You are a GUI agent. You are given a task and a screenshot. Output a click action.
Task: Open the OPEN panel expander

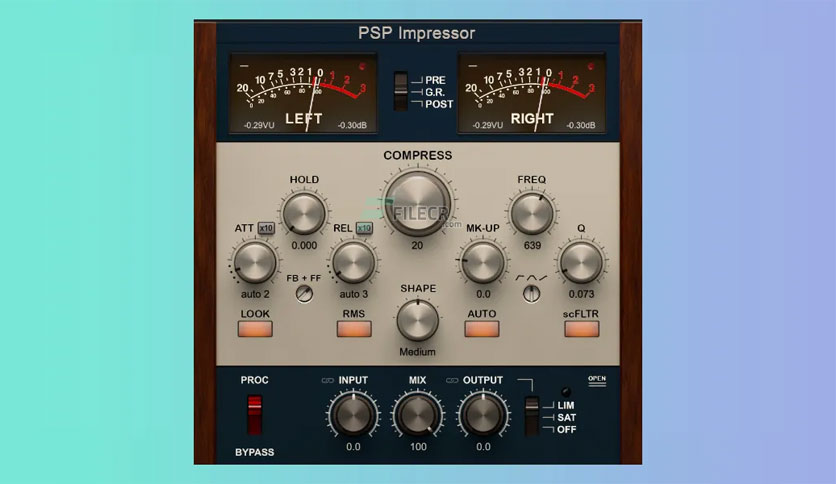[597, 381]
